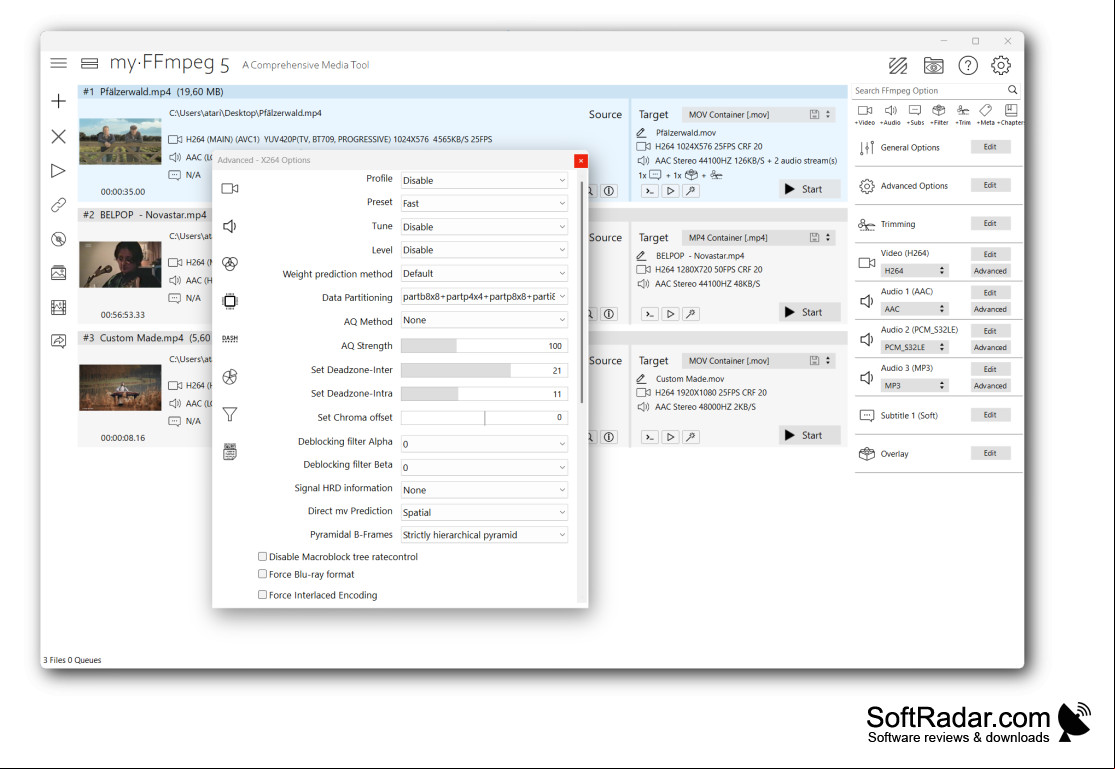
Task: Open the image gallery icon in the sidebar
Action: [x=58, y=273]
